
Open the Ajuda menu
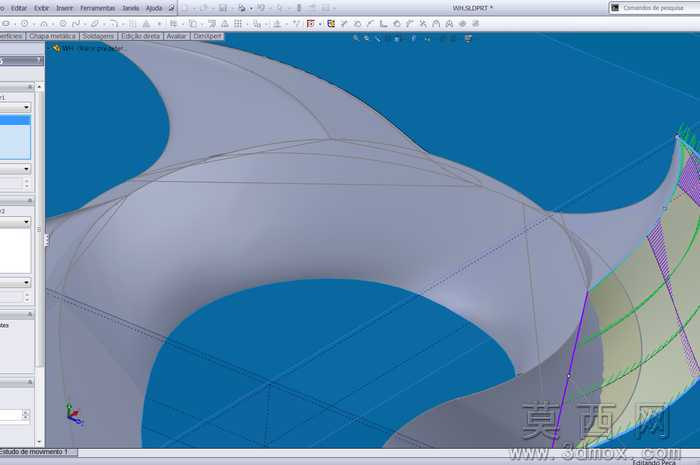(x=154, y=8)
